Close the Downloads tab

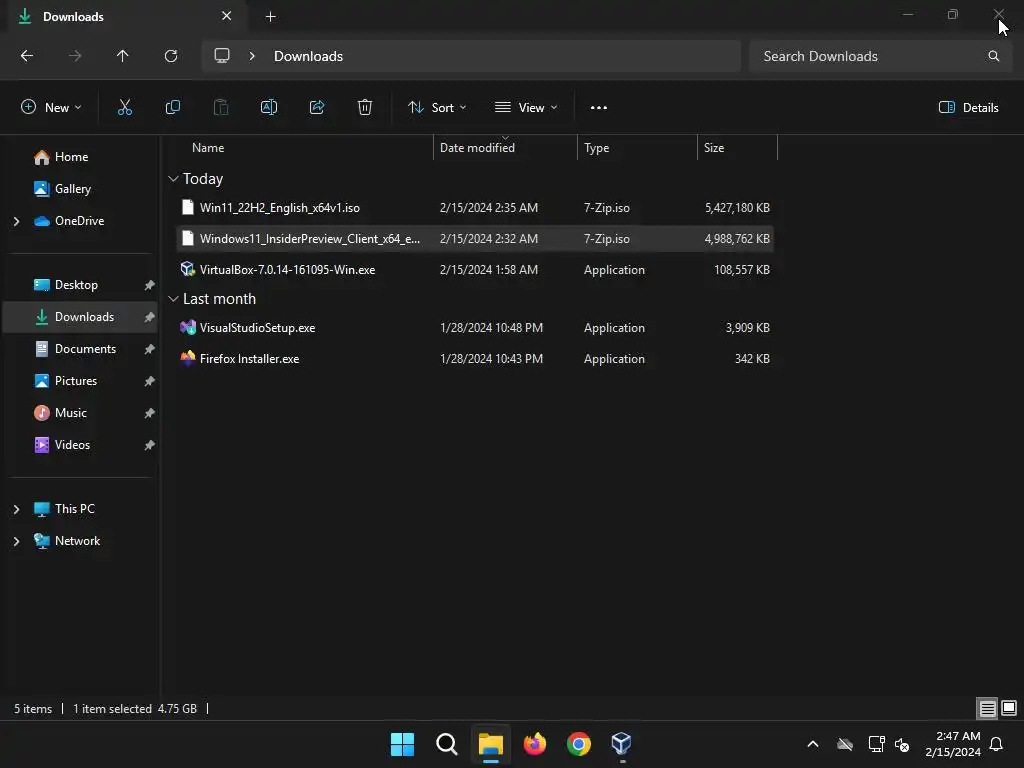point(226,16)
